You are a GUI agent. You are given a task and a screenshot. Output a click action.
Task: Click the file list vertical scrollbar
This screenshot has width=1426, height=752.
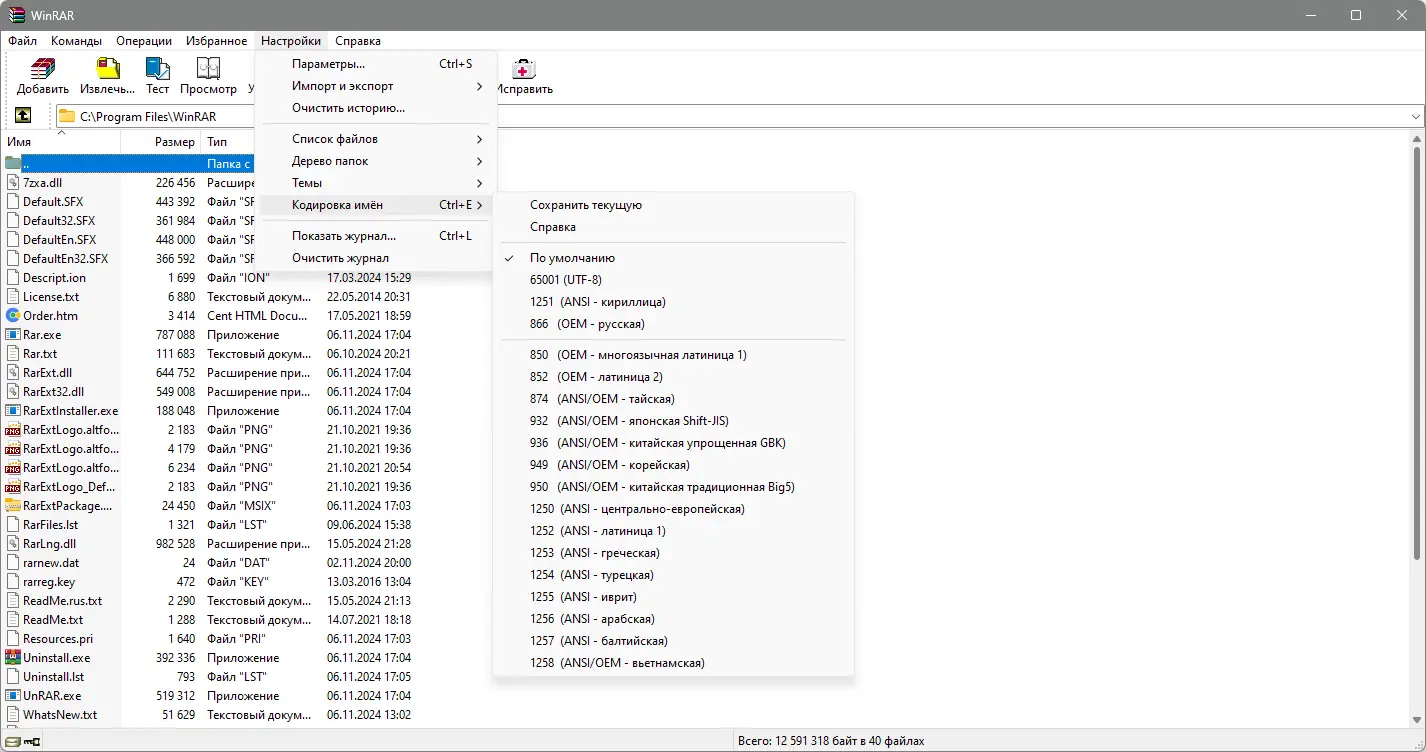click(x=1416, y=353)
